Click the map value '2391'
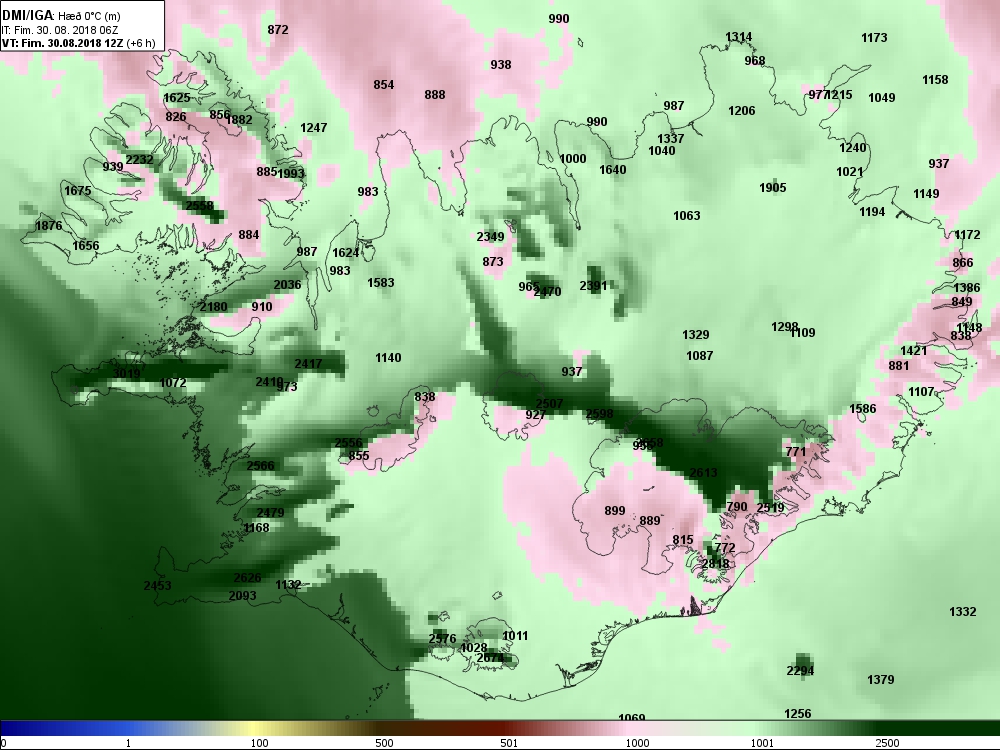Image resolution: width=1000 pixels, height=750 pixels. pyautogui.click(x=593, y=286)
